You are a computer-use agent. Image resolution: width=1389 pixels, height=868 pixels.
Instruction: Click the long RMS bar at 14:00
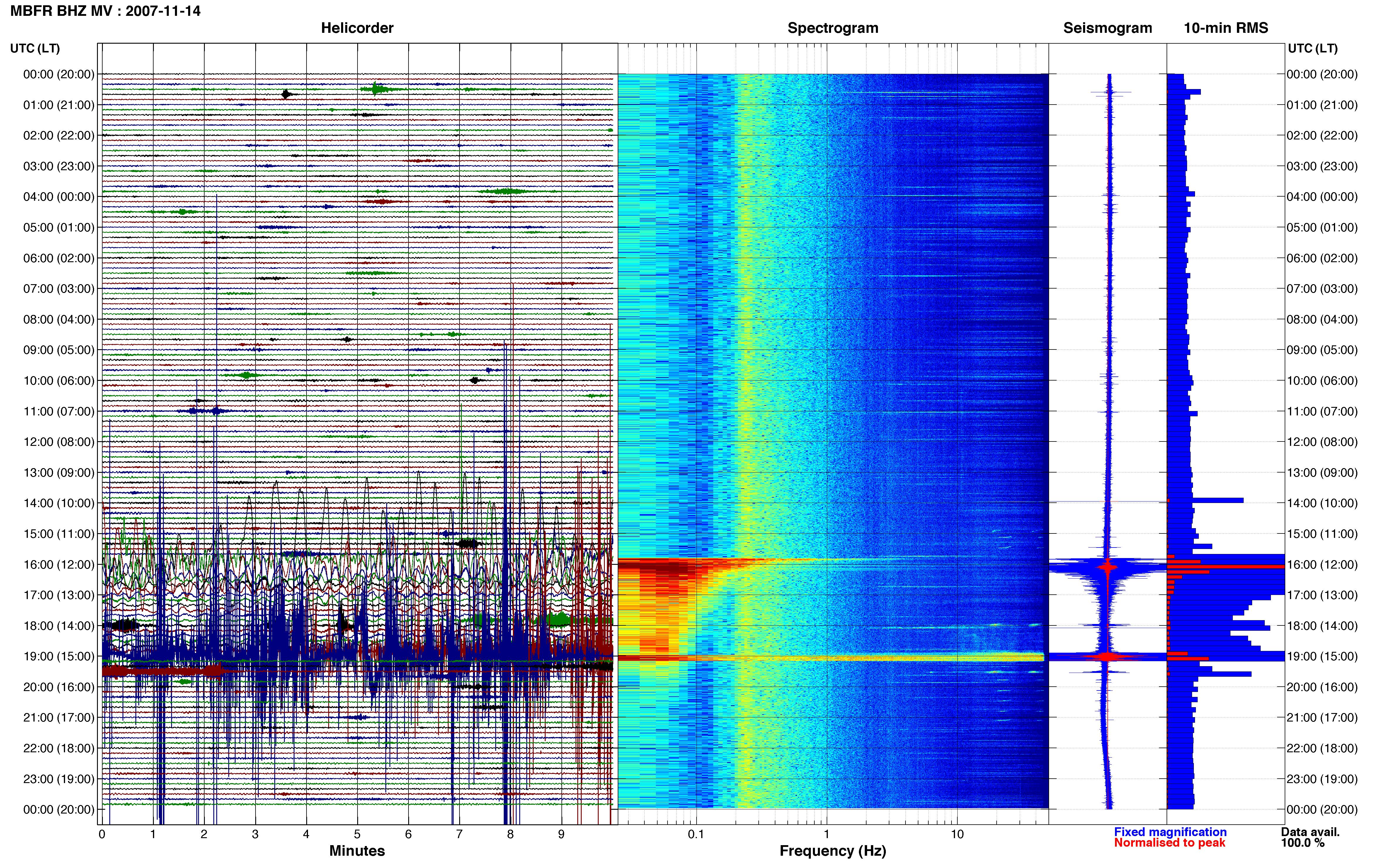tap(1205, 501)
